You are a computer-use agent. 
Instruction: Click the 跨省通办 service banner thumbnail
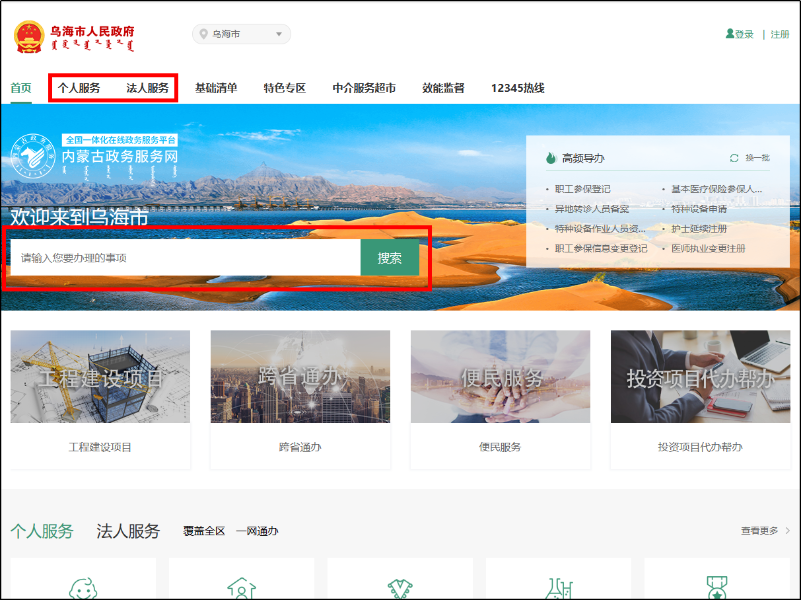click(299, 378)
